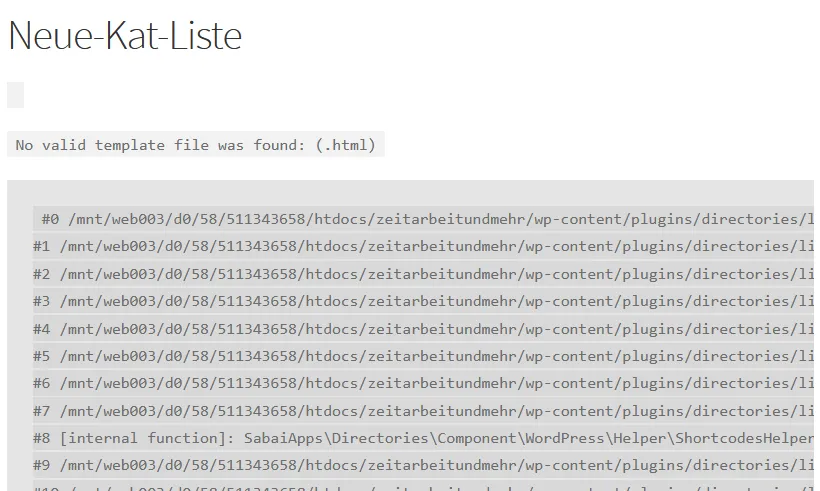
Task: Click the Neue-Kat-Liste page heading
Action: pyautogui.click(x=125, y=36)
